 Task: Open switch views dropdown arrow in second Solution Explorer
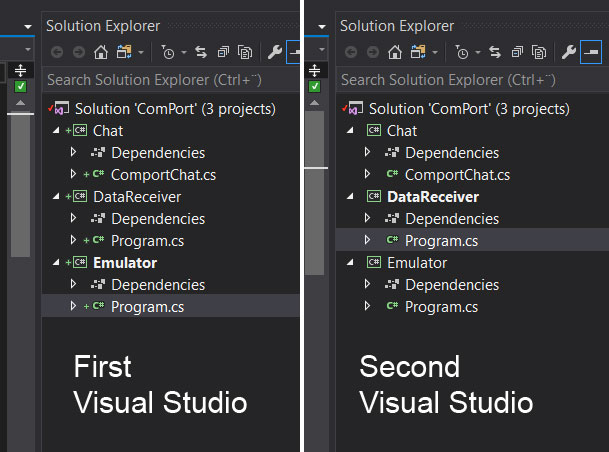click(x=435, y=52)
